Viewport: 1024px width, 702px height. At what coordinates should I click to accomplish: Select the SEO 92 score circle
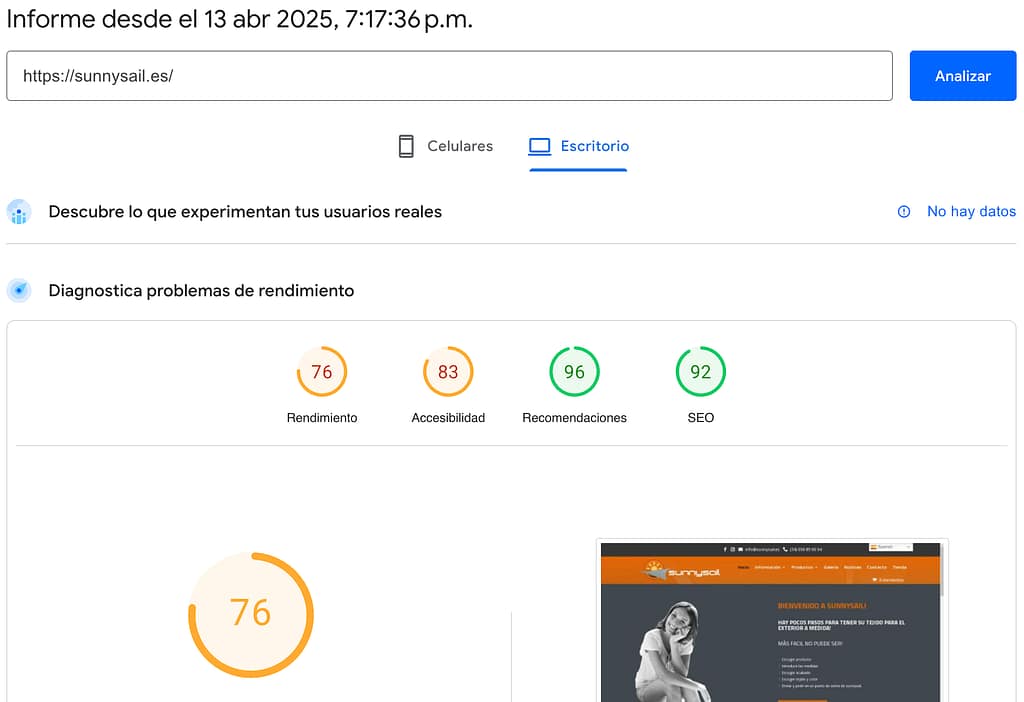(x=700, y=372)
